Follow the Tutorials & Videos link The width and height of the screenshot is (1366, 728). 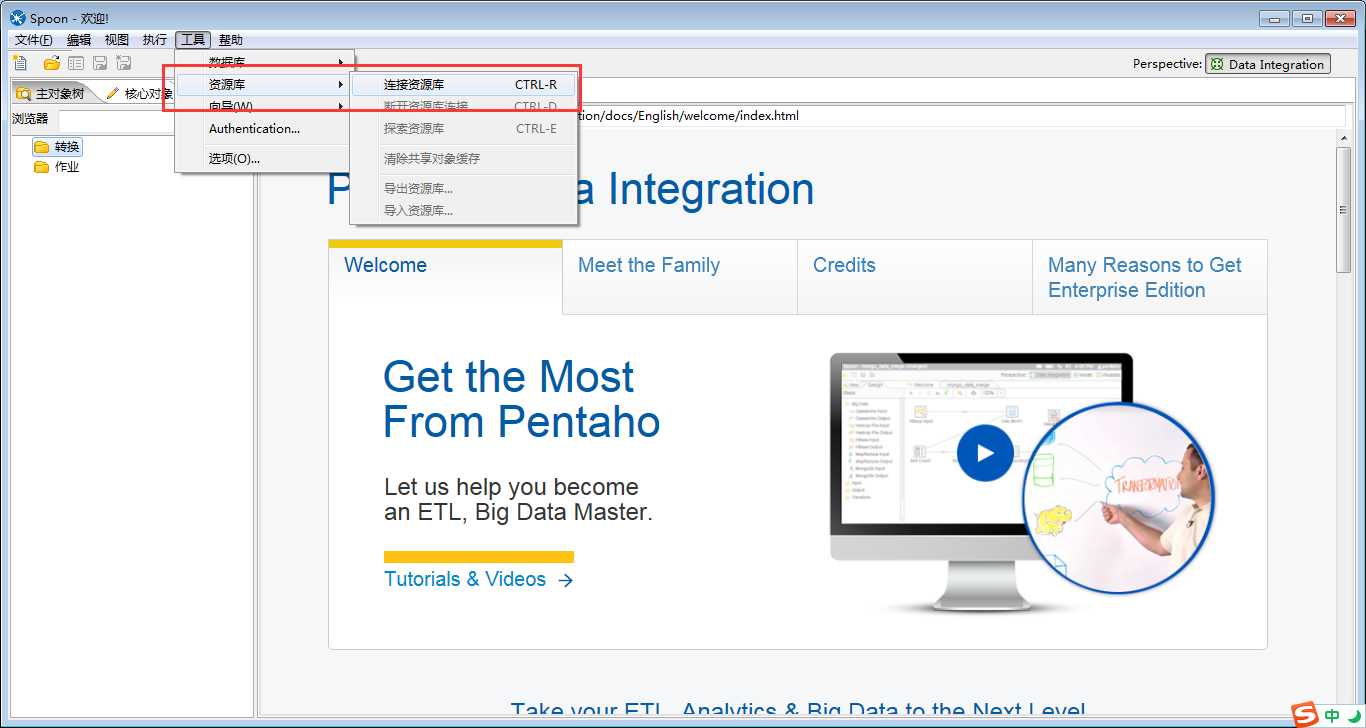478,579
